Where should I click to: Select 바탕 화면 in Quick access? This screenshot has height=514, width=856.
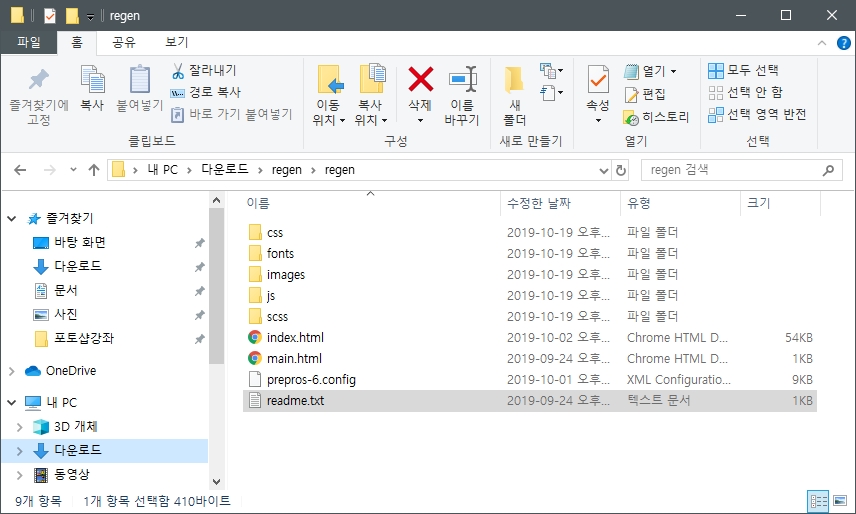point(80,243)
